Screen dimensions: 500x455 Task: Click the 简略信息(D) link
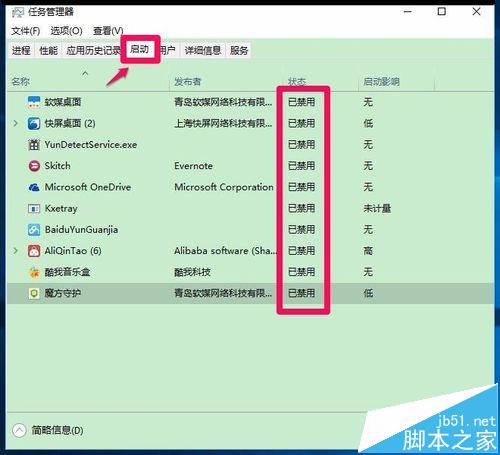click(57, 430)
